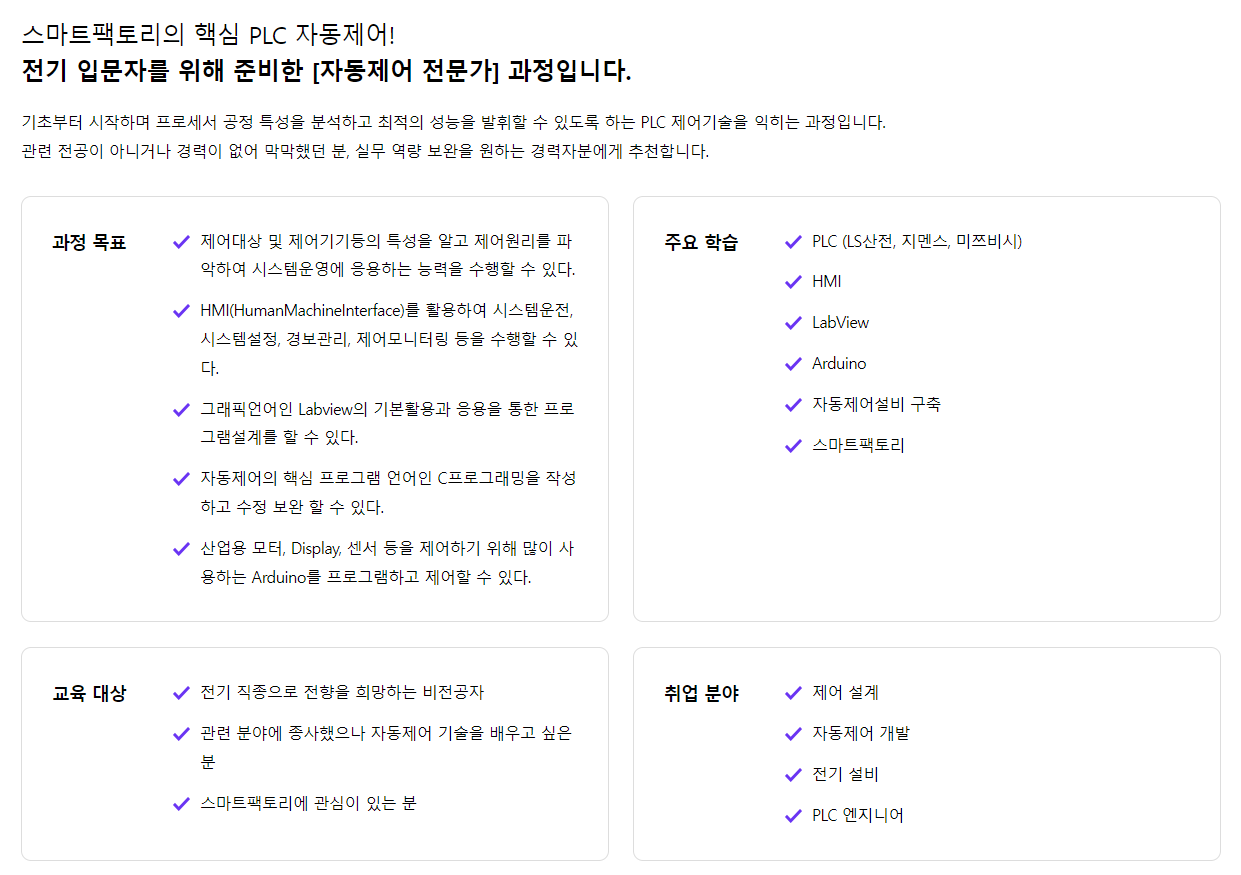Image resolution: width=1241 pixels, height=875 pixels.
Task: Click the checkmark next to 자동제어설비 구축
Action: point(793,405)
